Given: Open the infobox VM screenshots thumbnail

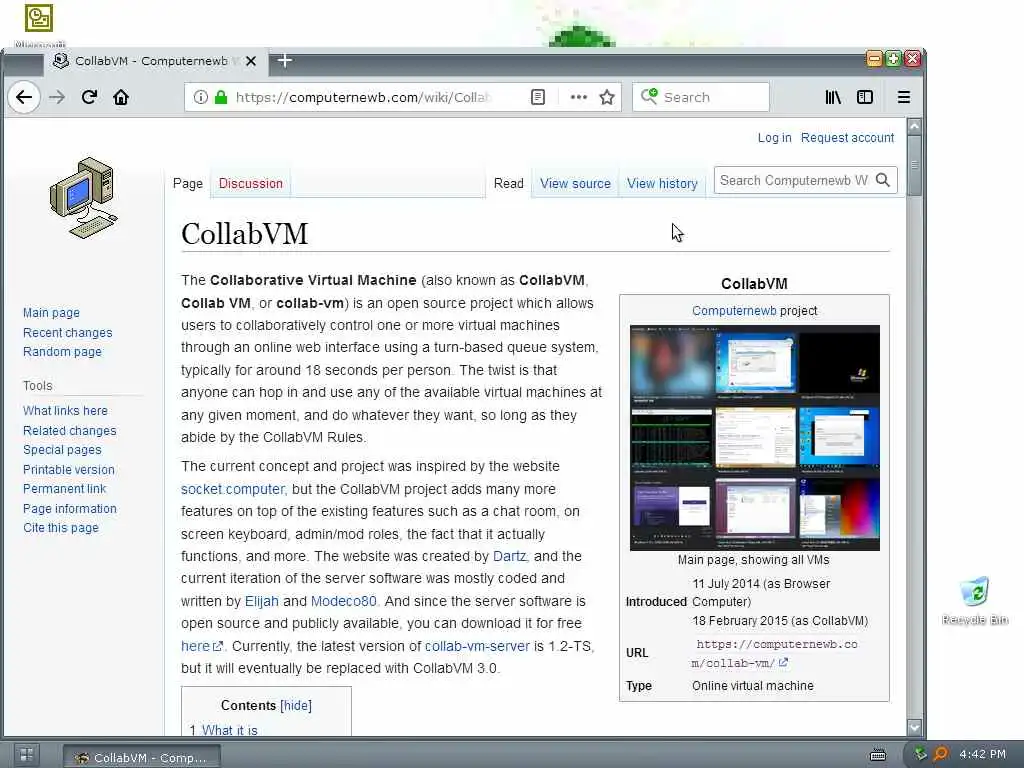Looking at the screenshot, I should (x=754, y=438).
